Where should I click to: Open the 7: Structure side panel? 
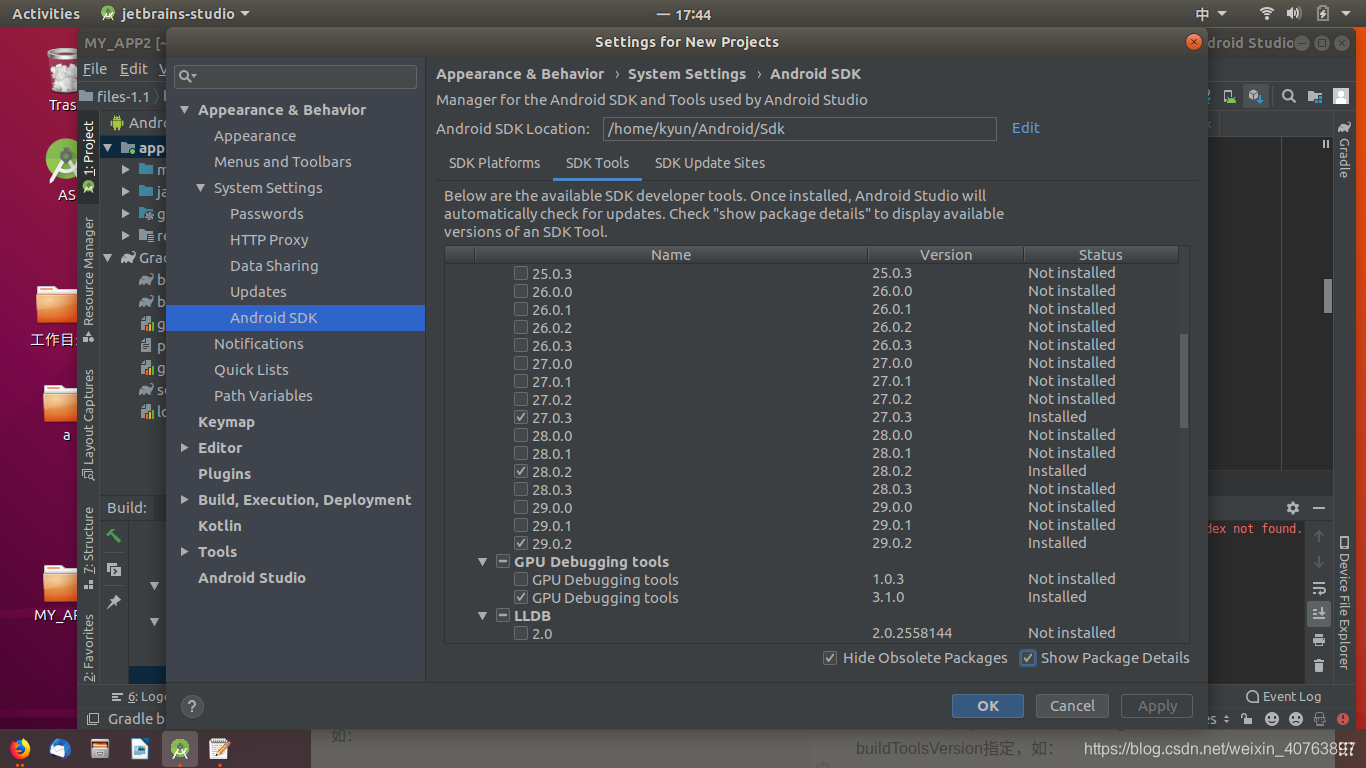click(x=89, y=547)
